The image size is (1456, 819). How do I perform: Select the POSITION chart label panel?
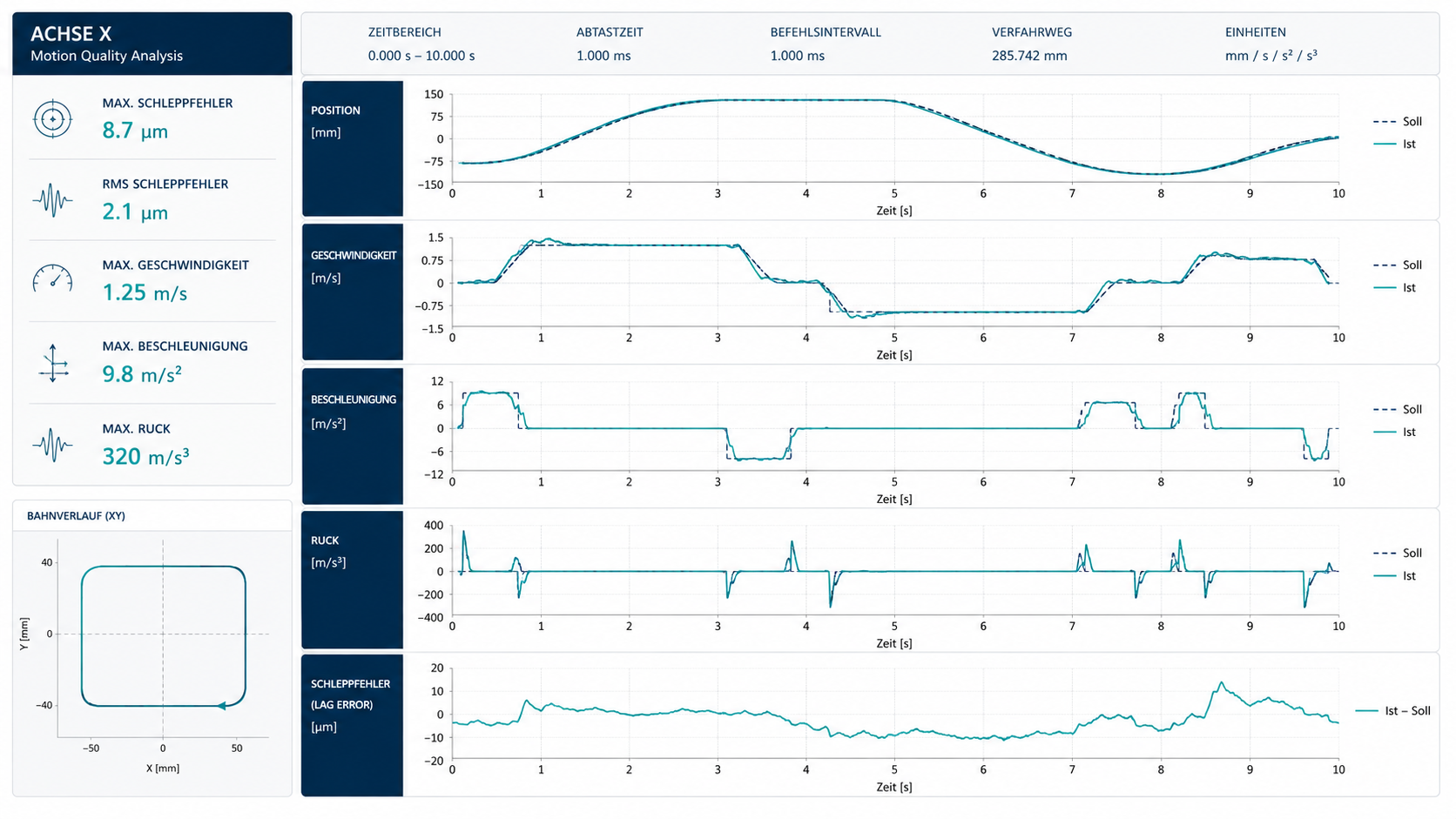tap(353, 149)
